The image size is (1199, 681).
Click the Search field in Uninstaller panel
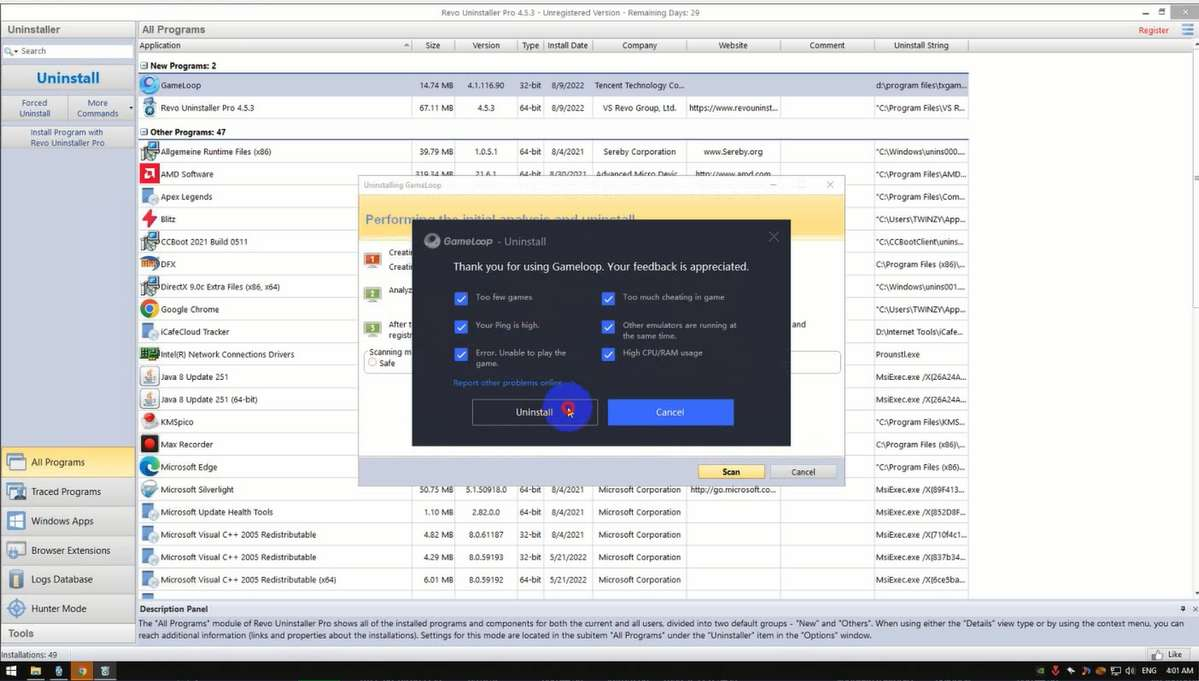[x=70, y=51]
